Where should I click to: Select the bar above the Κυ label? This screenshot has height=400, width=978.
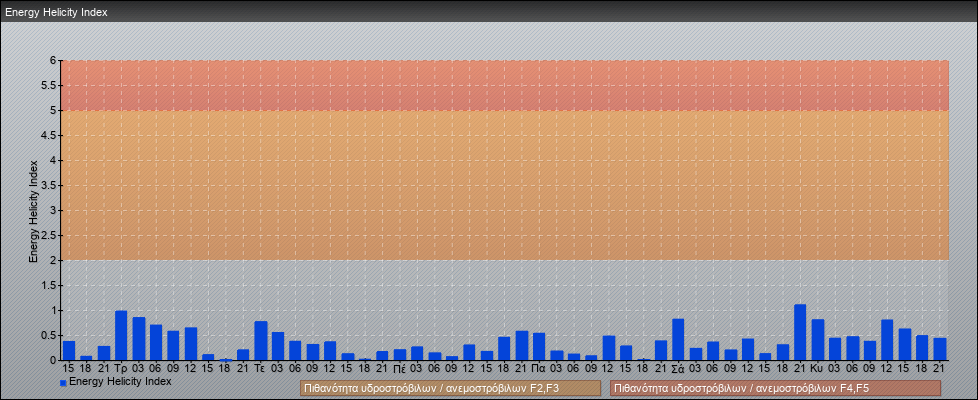pyautogui.click(x=817, y=340)
